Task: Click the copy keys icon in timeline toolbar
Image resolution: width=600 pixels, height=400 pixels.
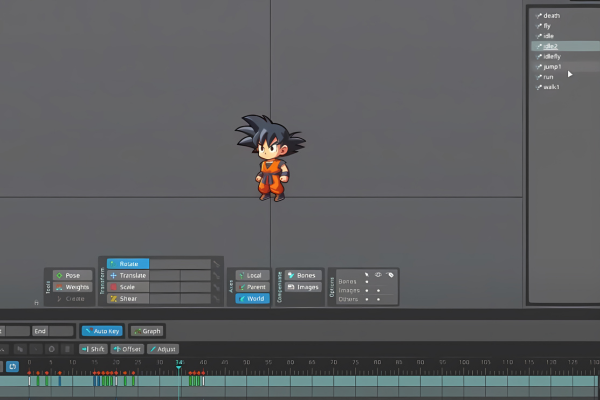Action: (20, 349)
